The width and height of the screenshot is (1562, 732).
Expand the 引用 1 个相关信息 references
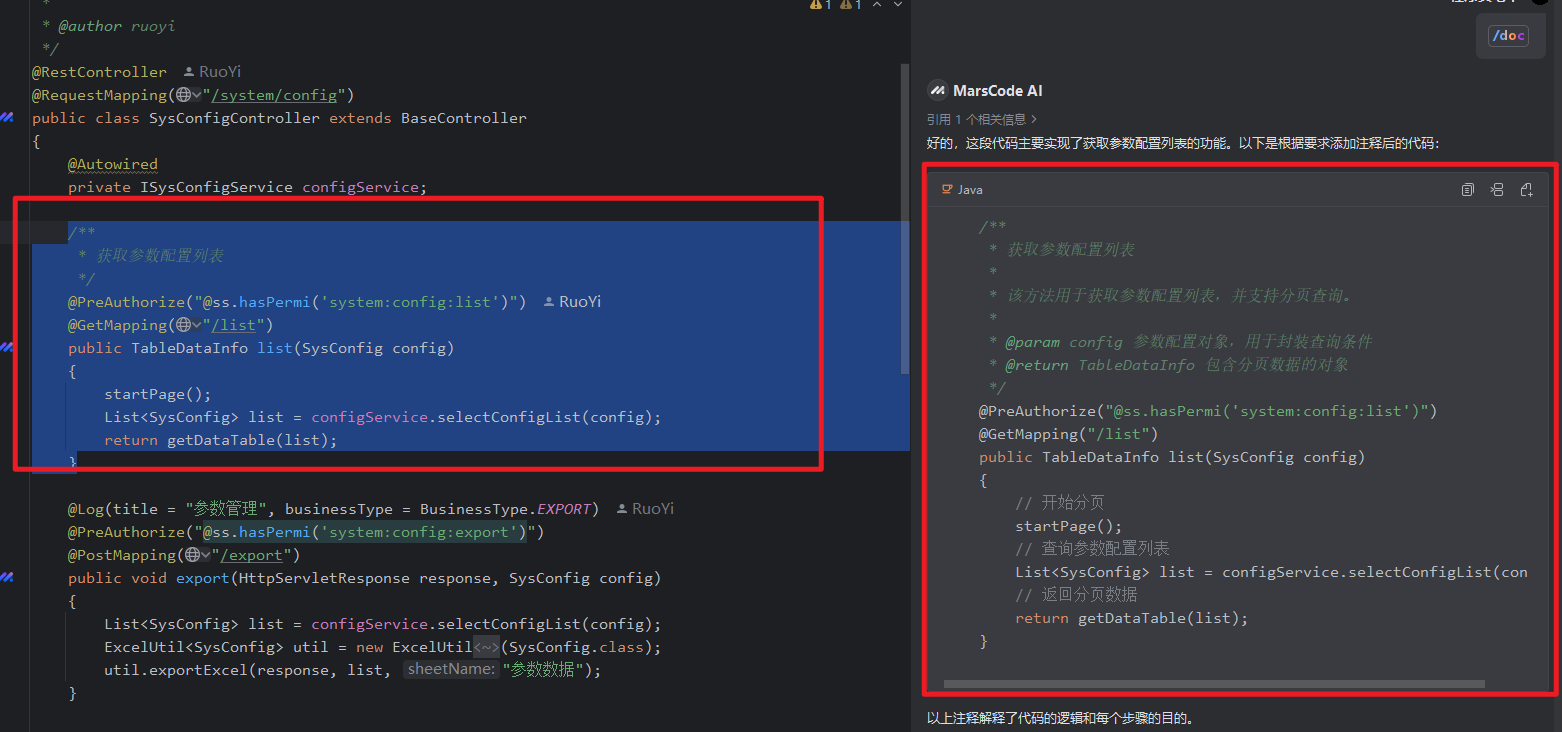point(981,119)
